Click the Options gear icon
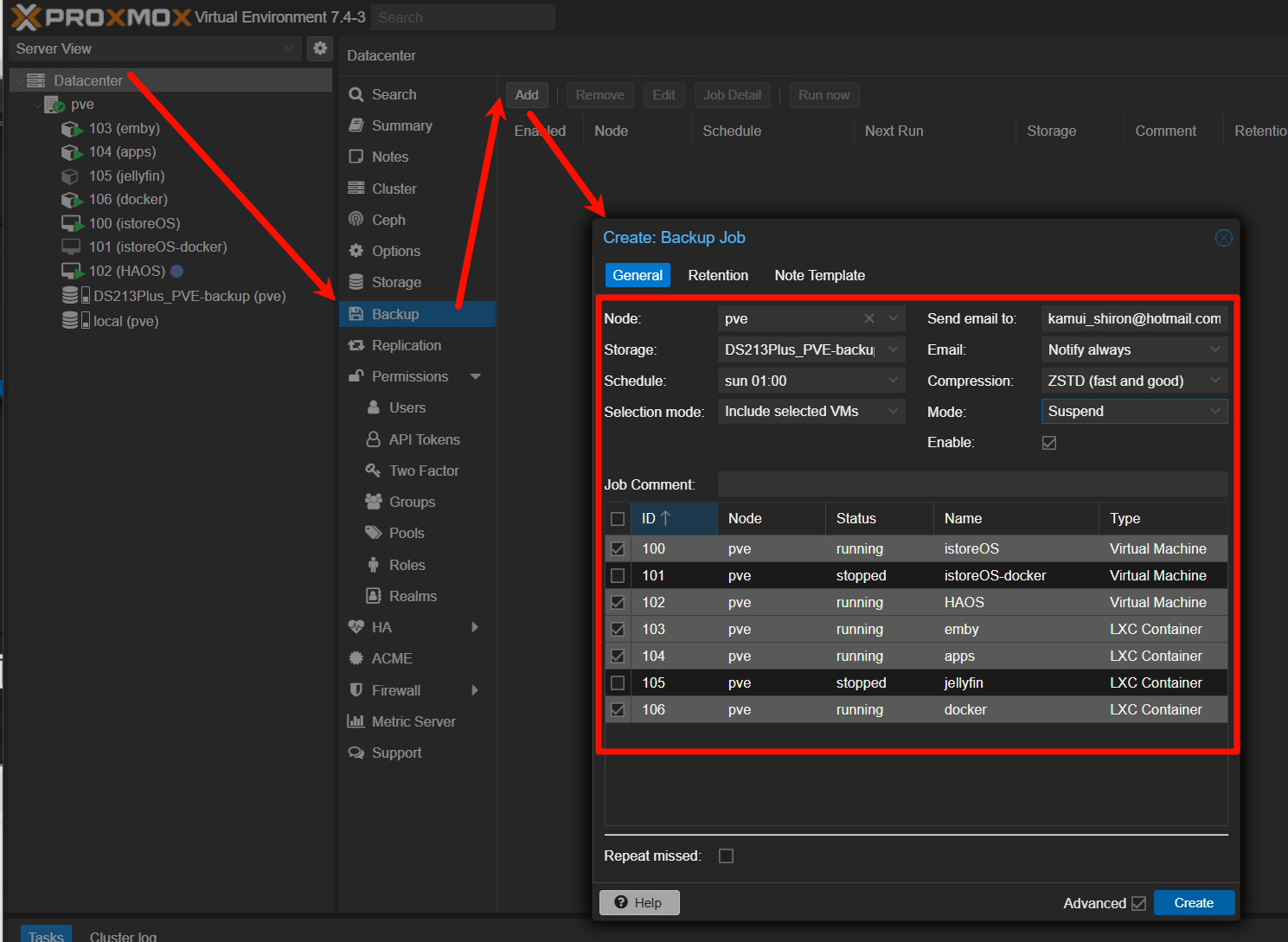This screenshot has width=1288, height=942. (356, 251)
